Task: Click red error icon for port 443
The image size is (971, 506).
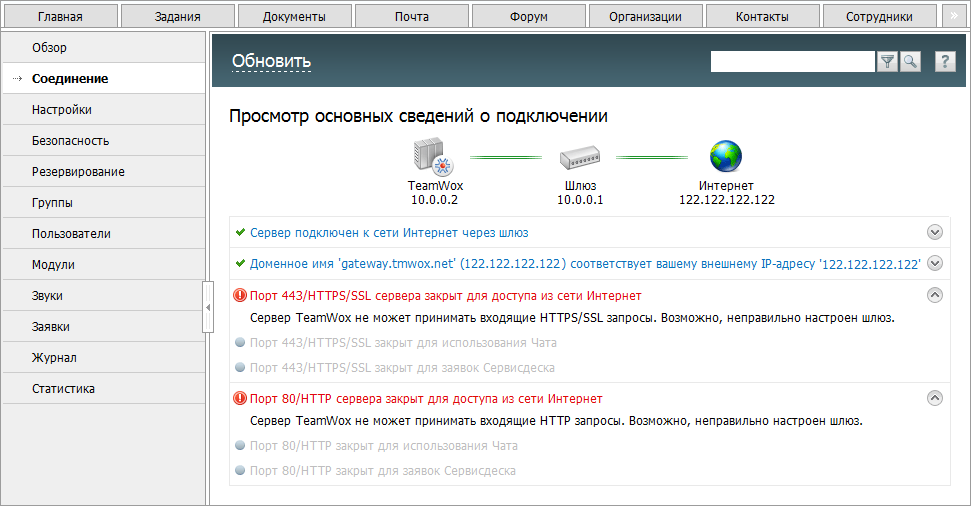Action: click(240, 295)
